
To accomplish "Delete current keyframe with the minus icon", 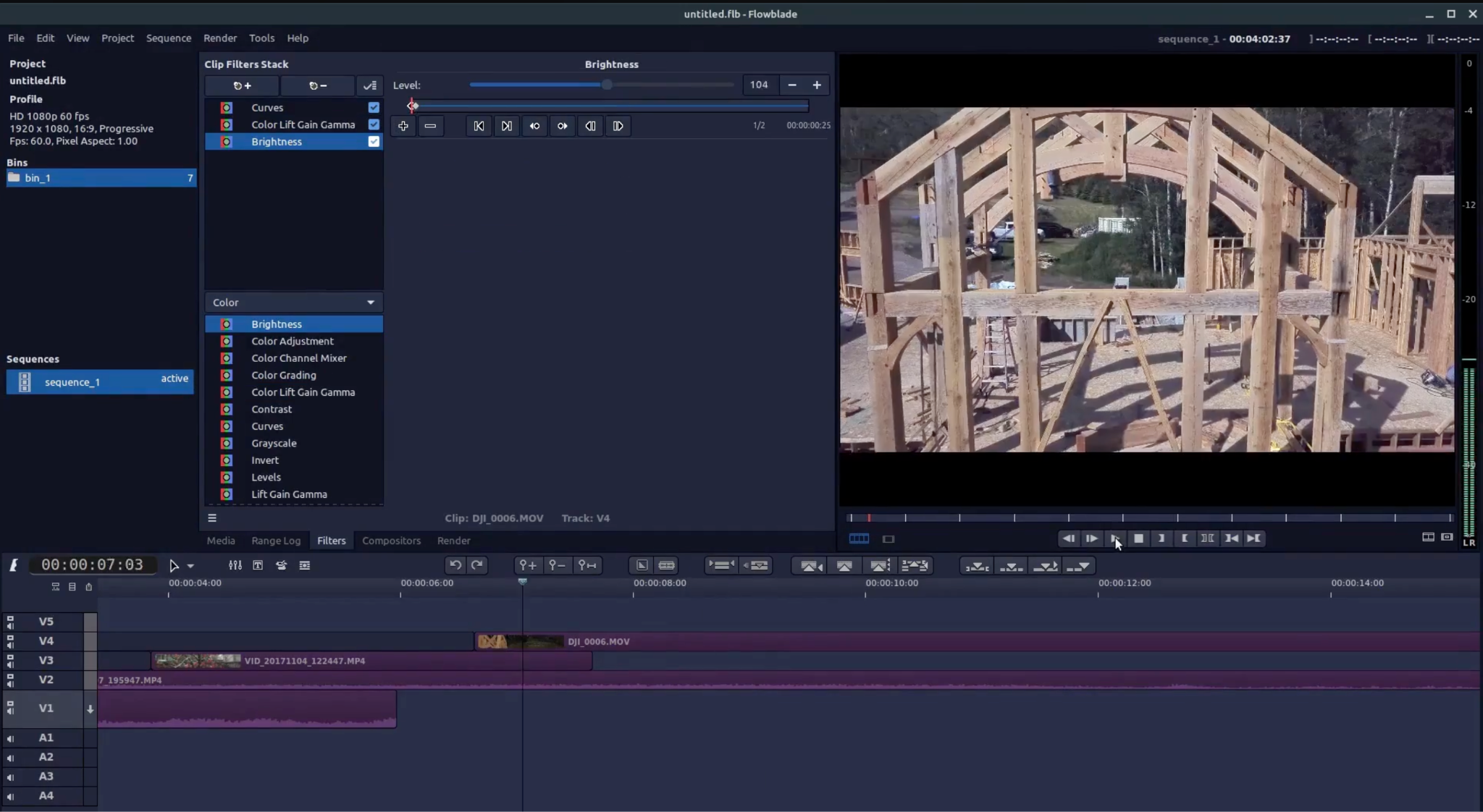I will coord(430,126).
